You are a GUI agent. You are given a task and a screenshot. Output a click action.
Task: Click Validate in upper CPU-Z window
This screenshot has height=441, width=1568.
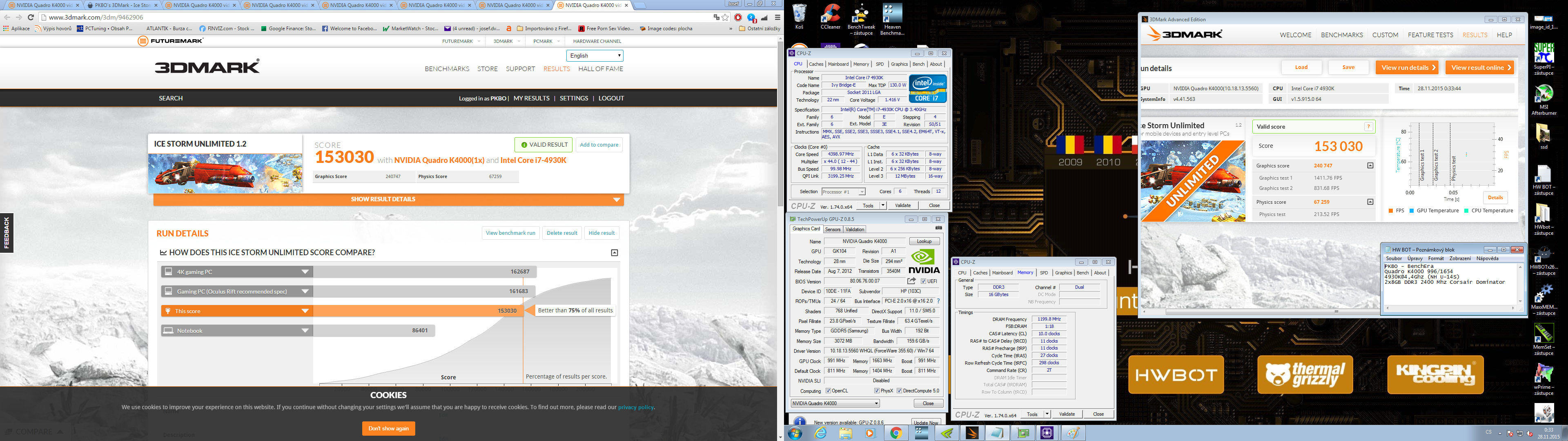903,205
